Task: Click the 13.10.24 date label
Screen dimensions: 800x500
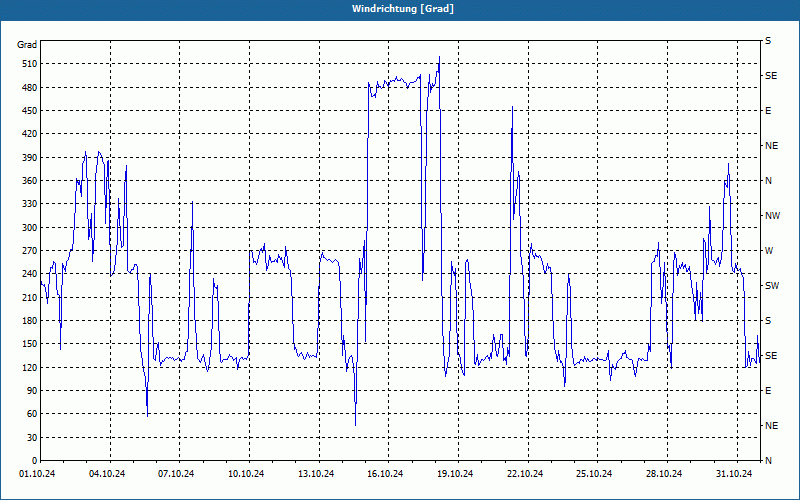Action: (316, 474)
